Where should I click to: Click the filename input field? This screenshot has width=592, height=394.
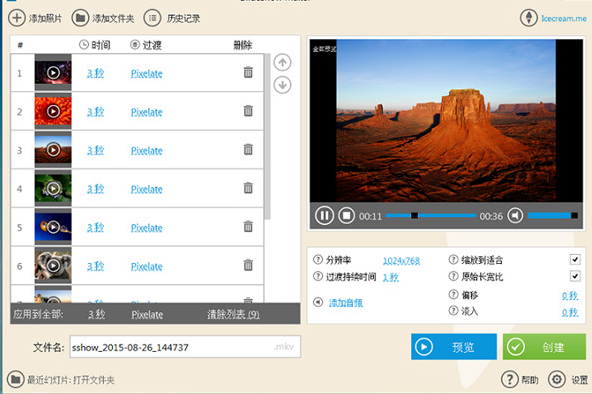click(185, 346)
